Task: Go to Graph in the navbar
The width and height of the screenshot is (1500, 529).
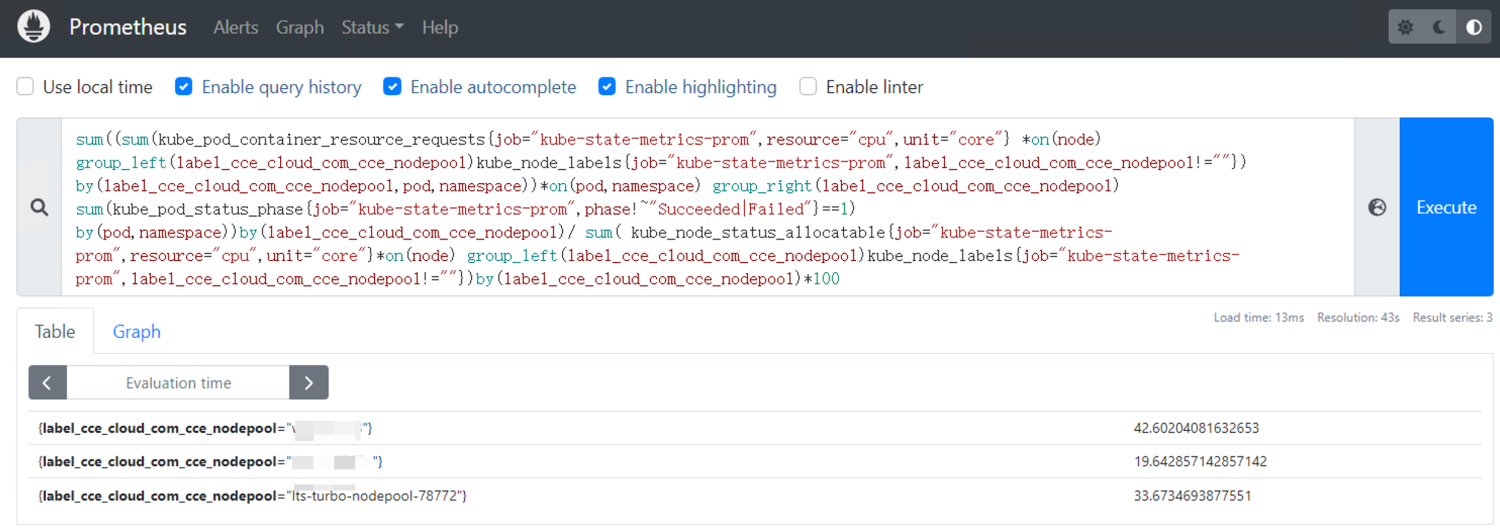Action: pyautogui.click(x=300, y=28)
